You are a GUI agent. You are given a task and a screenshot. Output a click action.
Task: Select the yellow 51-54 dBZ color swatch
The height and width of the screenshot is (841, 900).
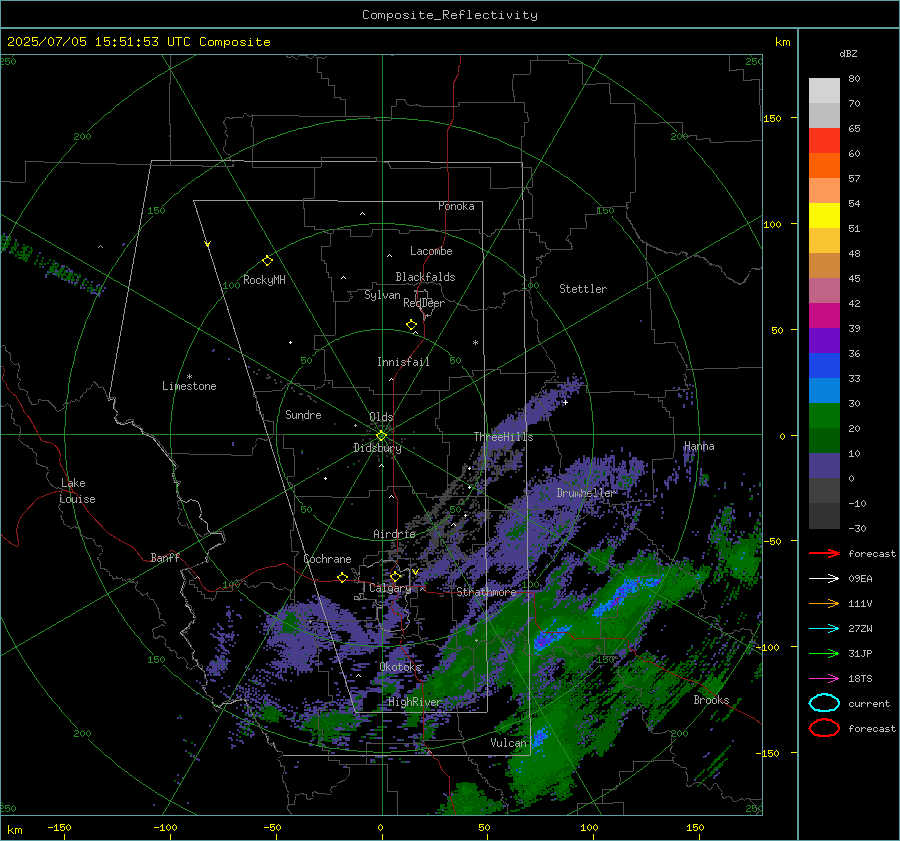[x=824, y=216]
